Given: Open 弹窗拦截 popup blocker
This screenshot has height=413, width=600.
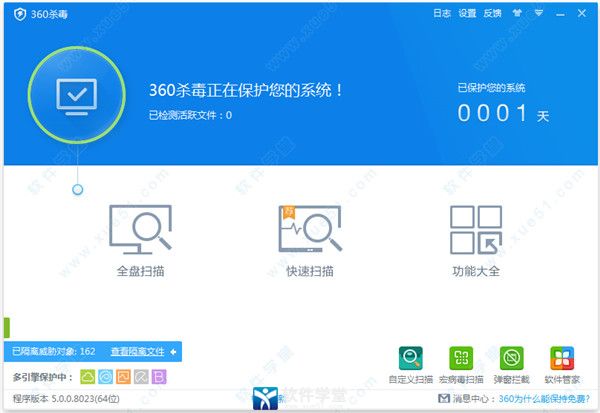Looking at the screenshot, I should click(x=512, y=365).
